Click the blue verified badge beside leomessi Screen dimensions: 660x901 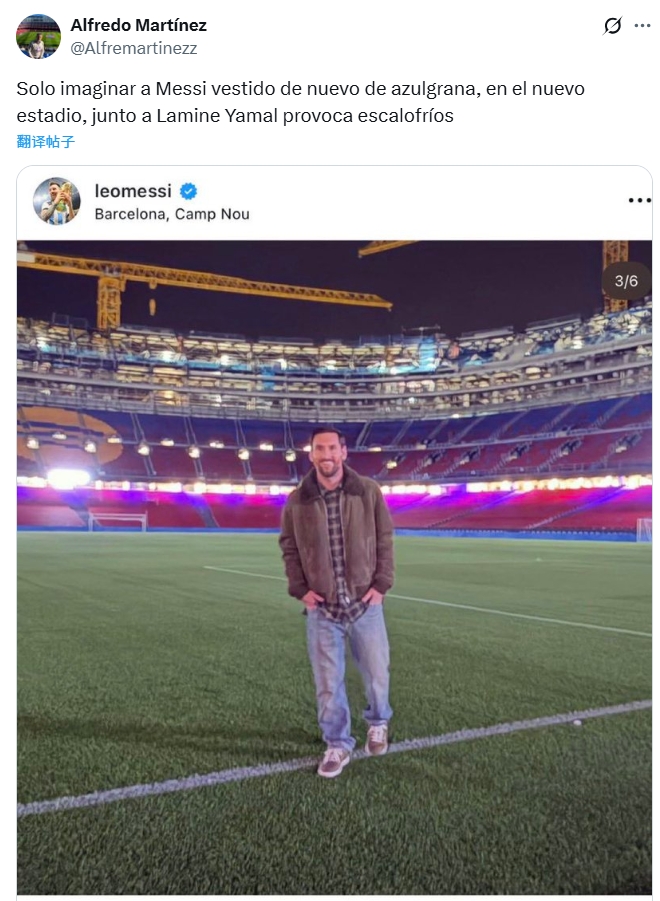click(x=188, y=191)
